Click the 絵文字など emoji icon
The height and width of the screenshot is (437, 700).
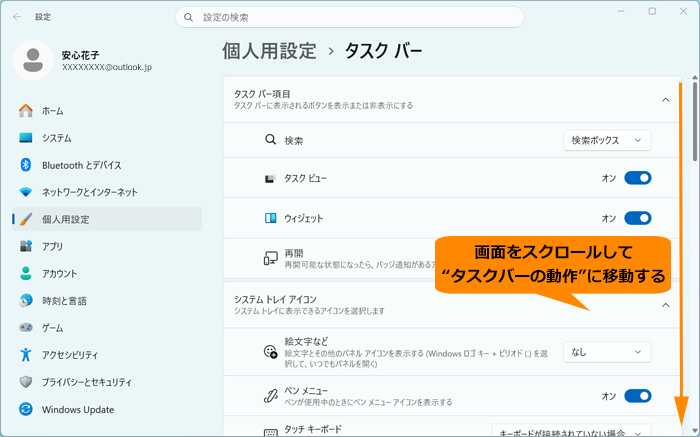[270, 352]
